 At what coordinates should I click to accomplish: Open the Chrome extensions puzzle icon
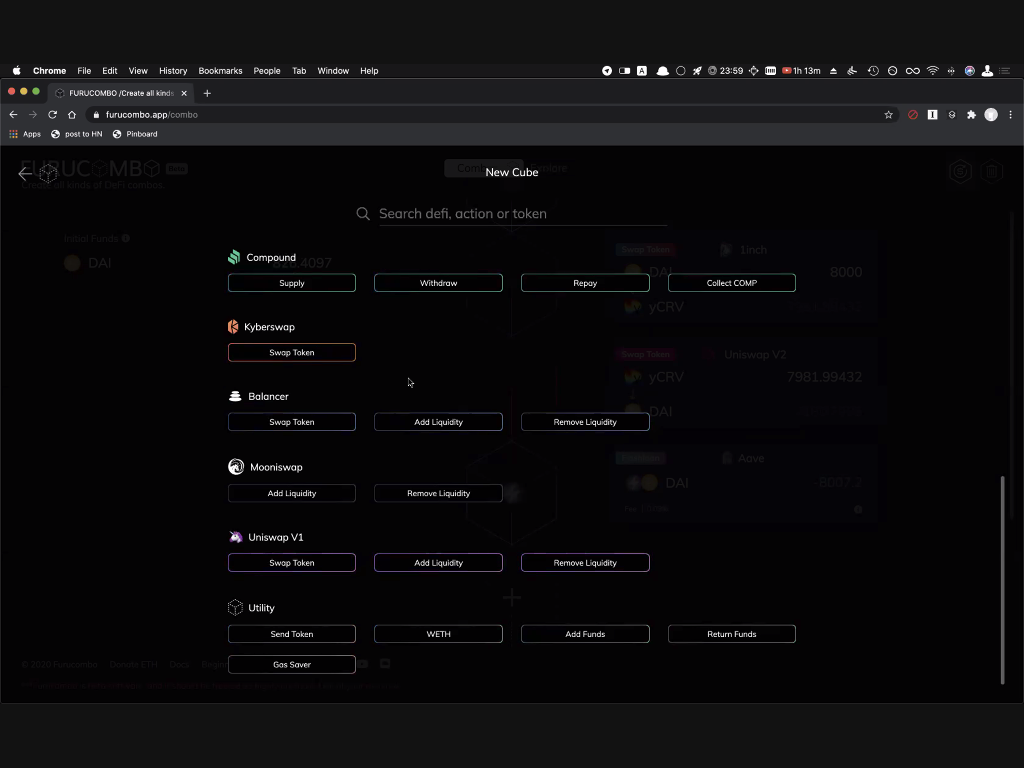(x=971, y=114)
